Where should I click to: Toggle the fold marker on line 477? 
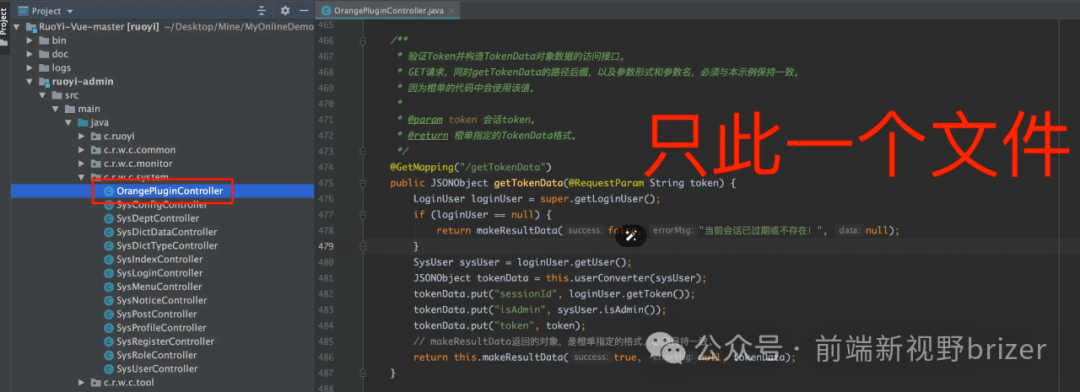point(363,215)
